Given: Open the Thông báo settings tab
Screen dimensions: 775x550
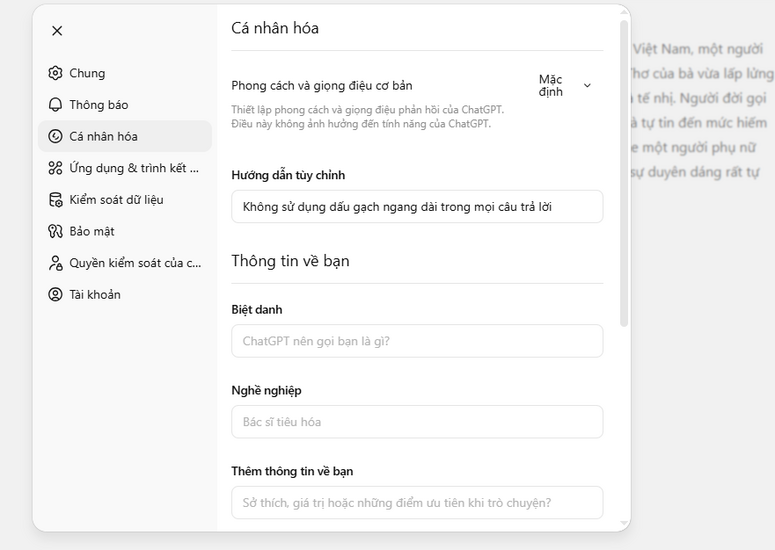Looking at the screenshot, I should pyautogui.click(x=99, y=105).
